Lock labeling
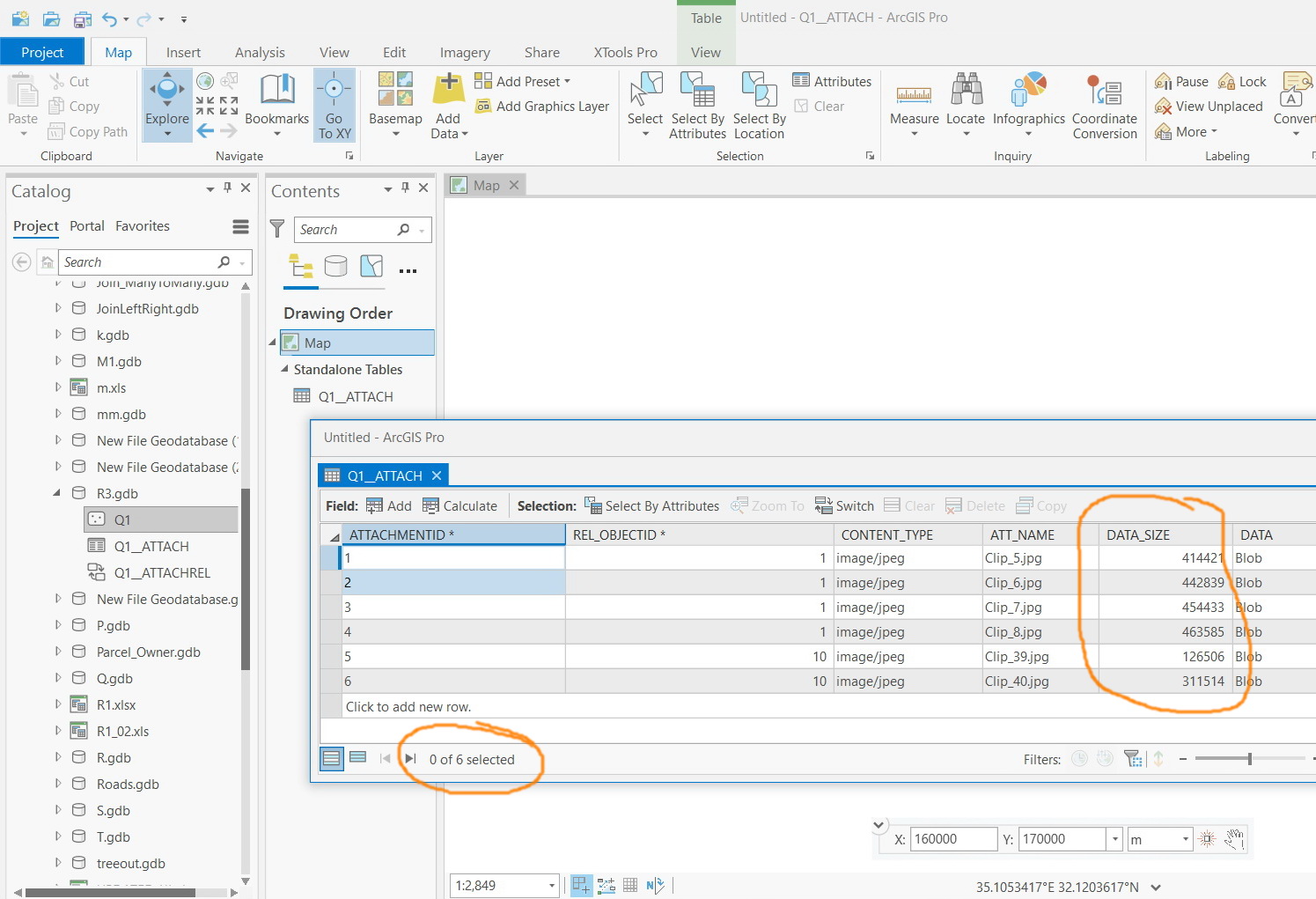The width and height of the screenshot is (1316, 899). (1243, 80)
